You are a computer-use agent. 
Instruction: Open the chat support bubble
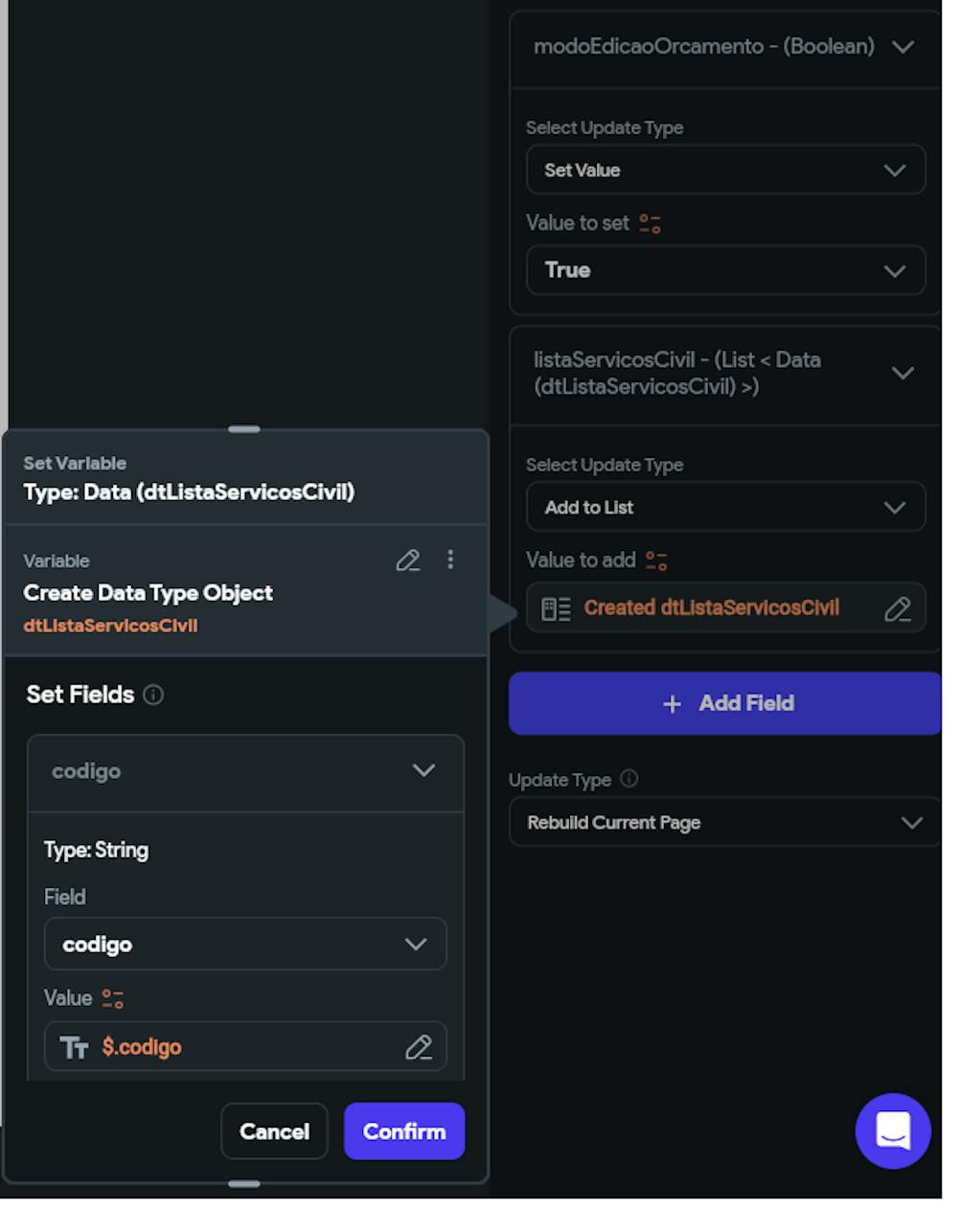coord(893,1131)
